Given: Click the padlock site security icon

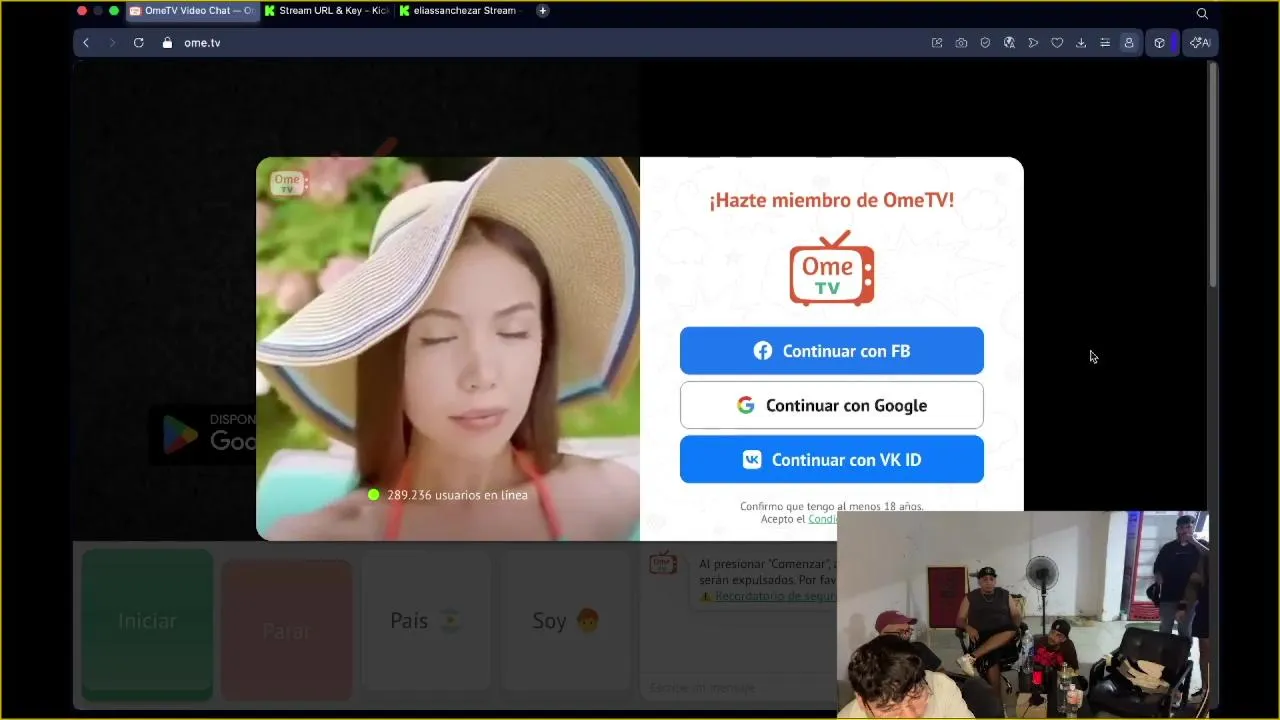Looking at the screenshot, I should pos(167,43).
